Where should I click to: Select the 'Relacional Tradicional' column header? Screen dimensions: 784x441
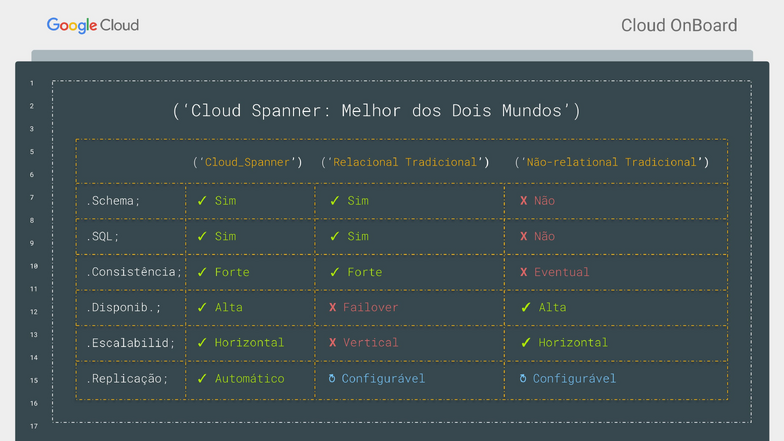coord(405,162)
